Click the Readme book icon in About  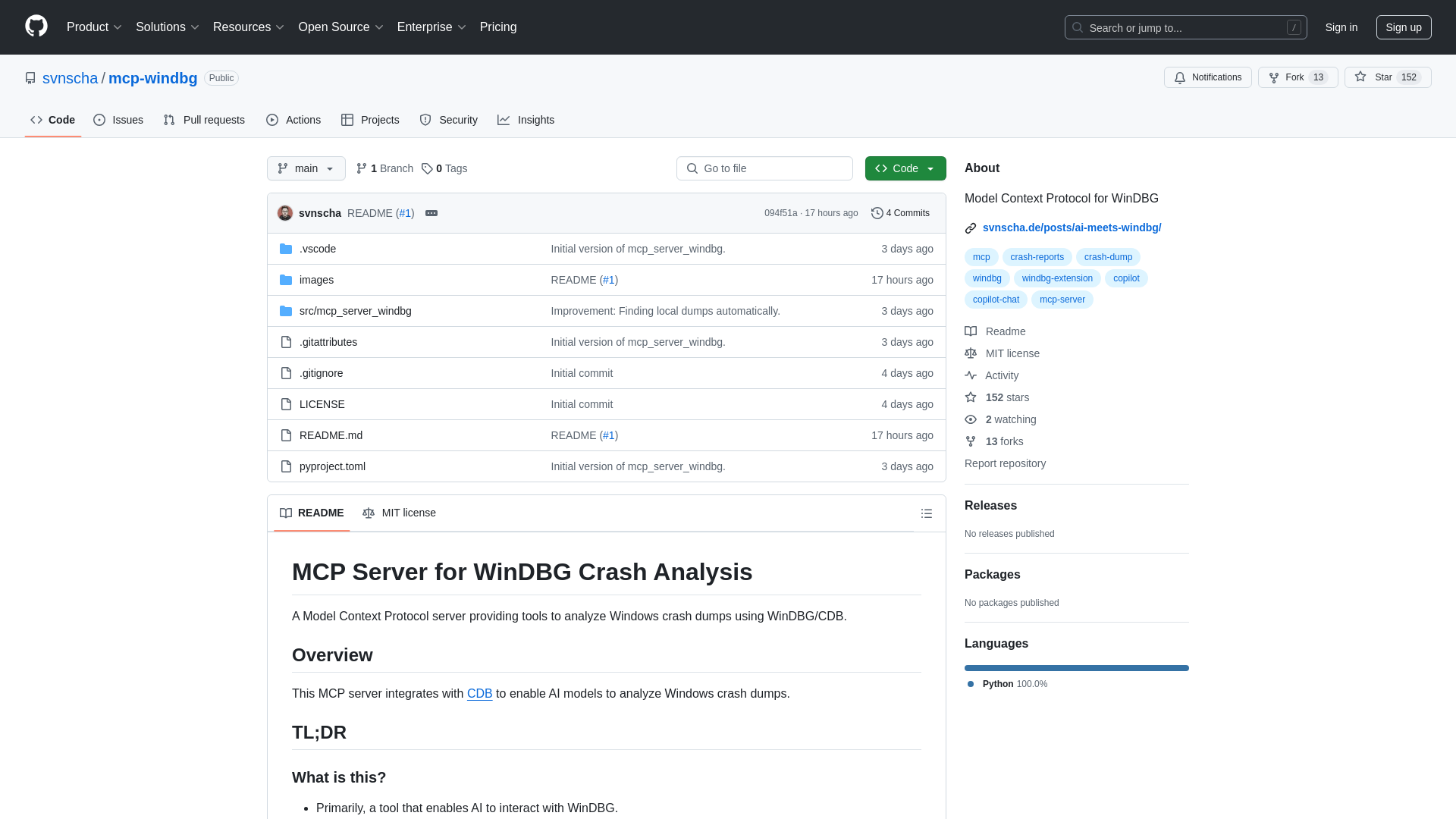coord(971,331)
